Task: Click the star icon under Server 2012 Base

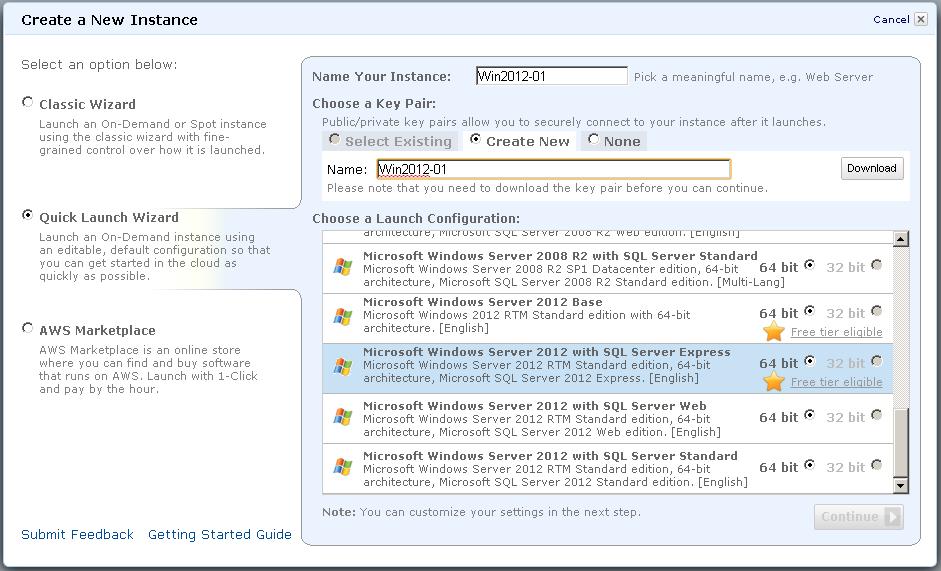Action: pos(773,332)
